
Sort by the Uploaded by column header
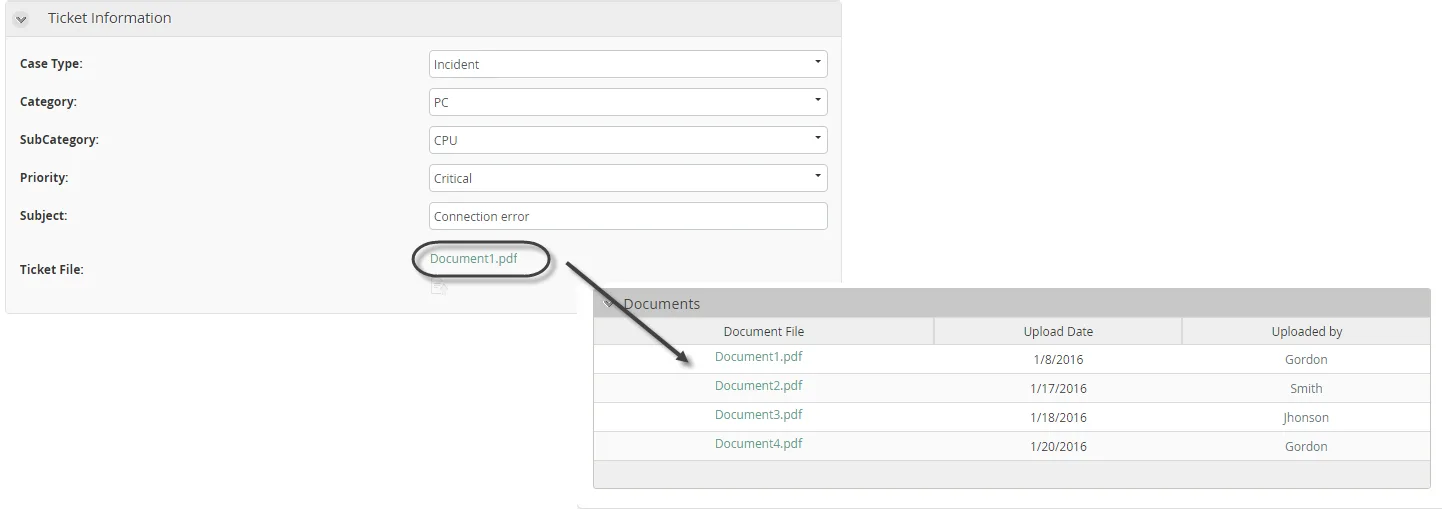click(1306, 331)
